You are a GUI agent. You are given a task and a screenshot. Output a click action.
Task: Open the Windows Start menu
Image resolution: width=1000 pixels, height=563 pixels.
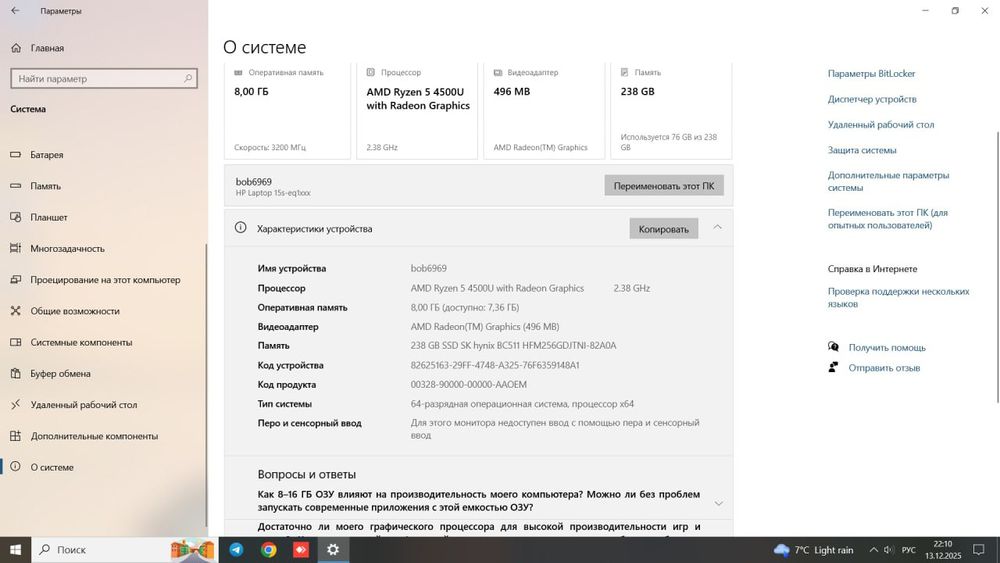tap(15, 550)
